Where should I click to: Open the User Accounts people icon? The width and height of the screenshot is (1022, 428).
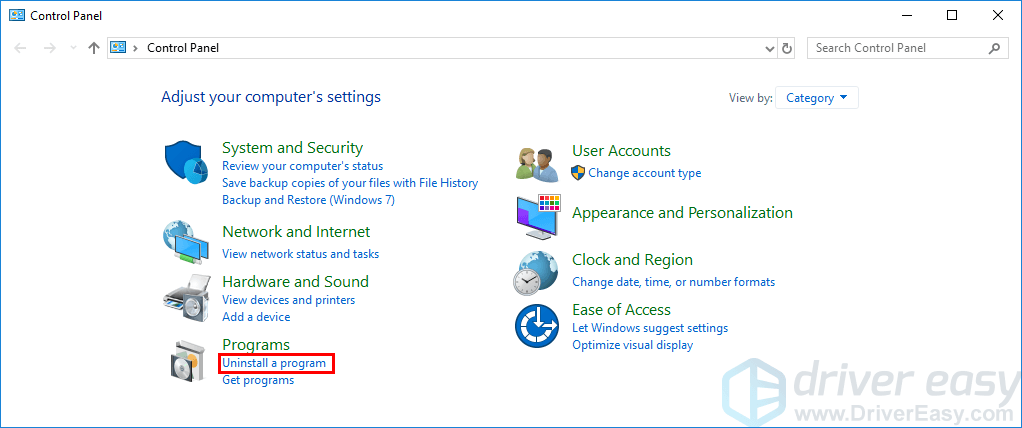coord(536,161)
